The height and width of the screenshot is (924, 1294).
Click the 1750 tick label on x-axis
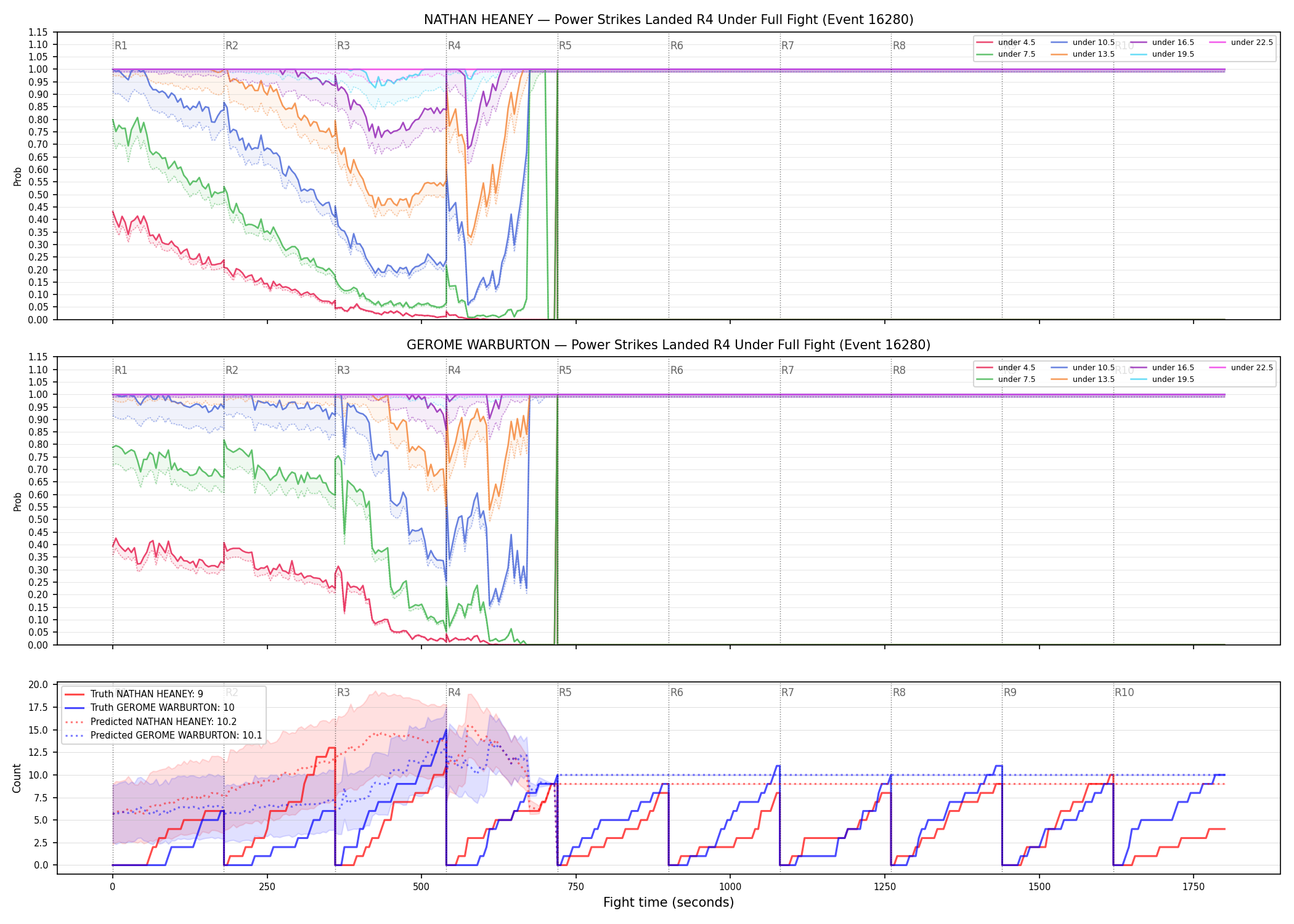coord(1194,886)
